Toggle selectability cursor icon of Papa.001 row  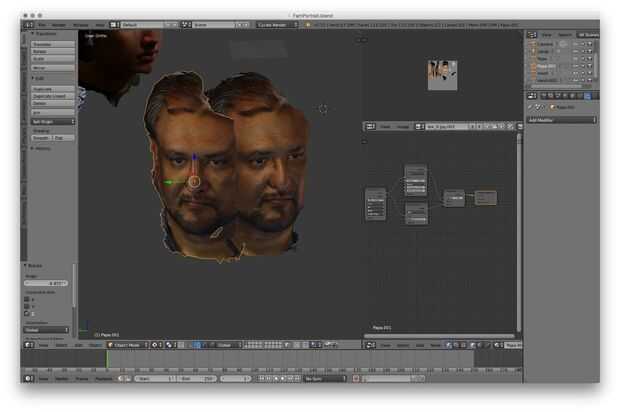583,66
